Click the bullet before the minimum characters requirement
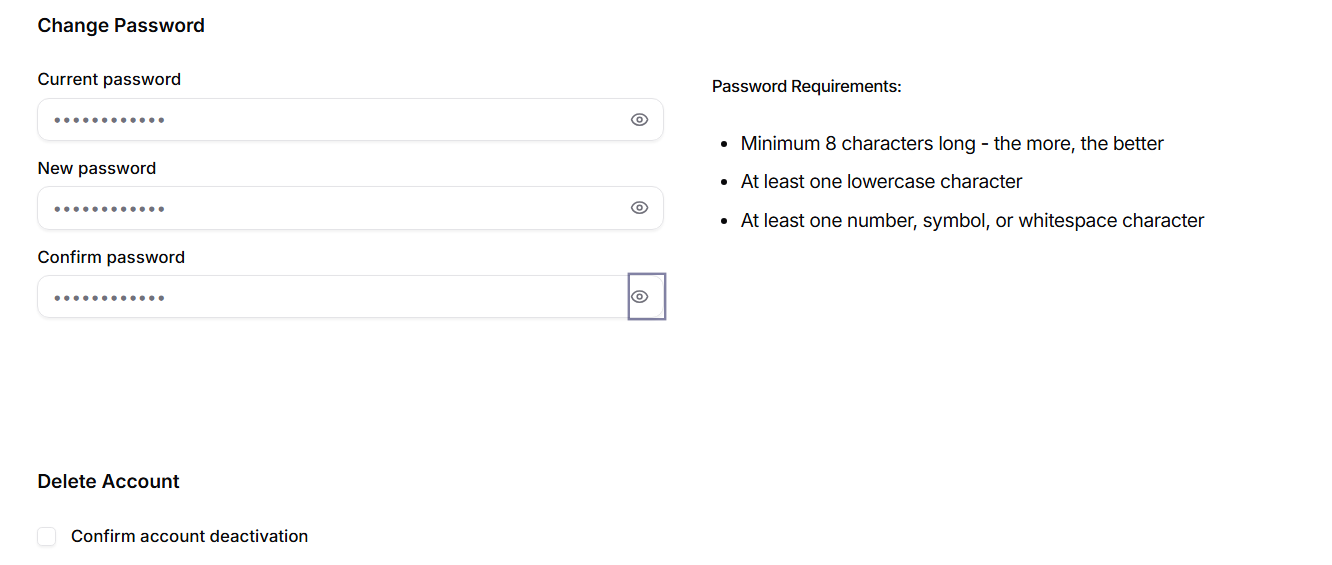Screen dimensions: 1332x565 [x=723, y=145]
